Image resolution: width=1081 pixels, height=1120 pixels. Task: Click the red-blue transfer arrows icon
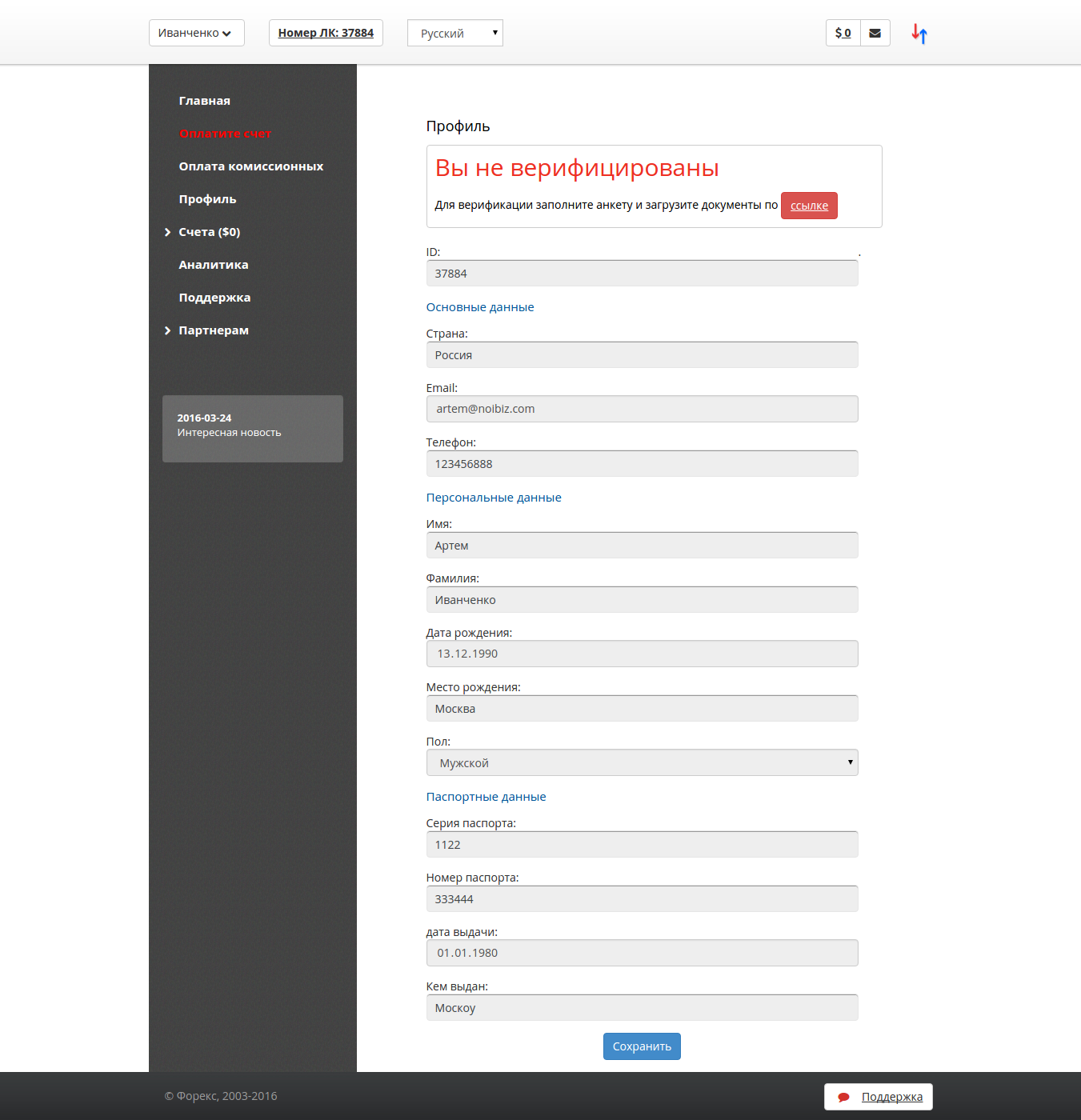919,34
